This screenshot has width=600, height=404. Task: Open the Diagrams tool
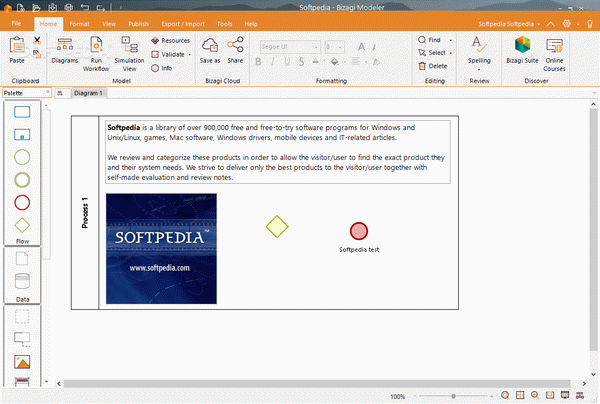pos(65,50)
